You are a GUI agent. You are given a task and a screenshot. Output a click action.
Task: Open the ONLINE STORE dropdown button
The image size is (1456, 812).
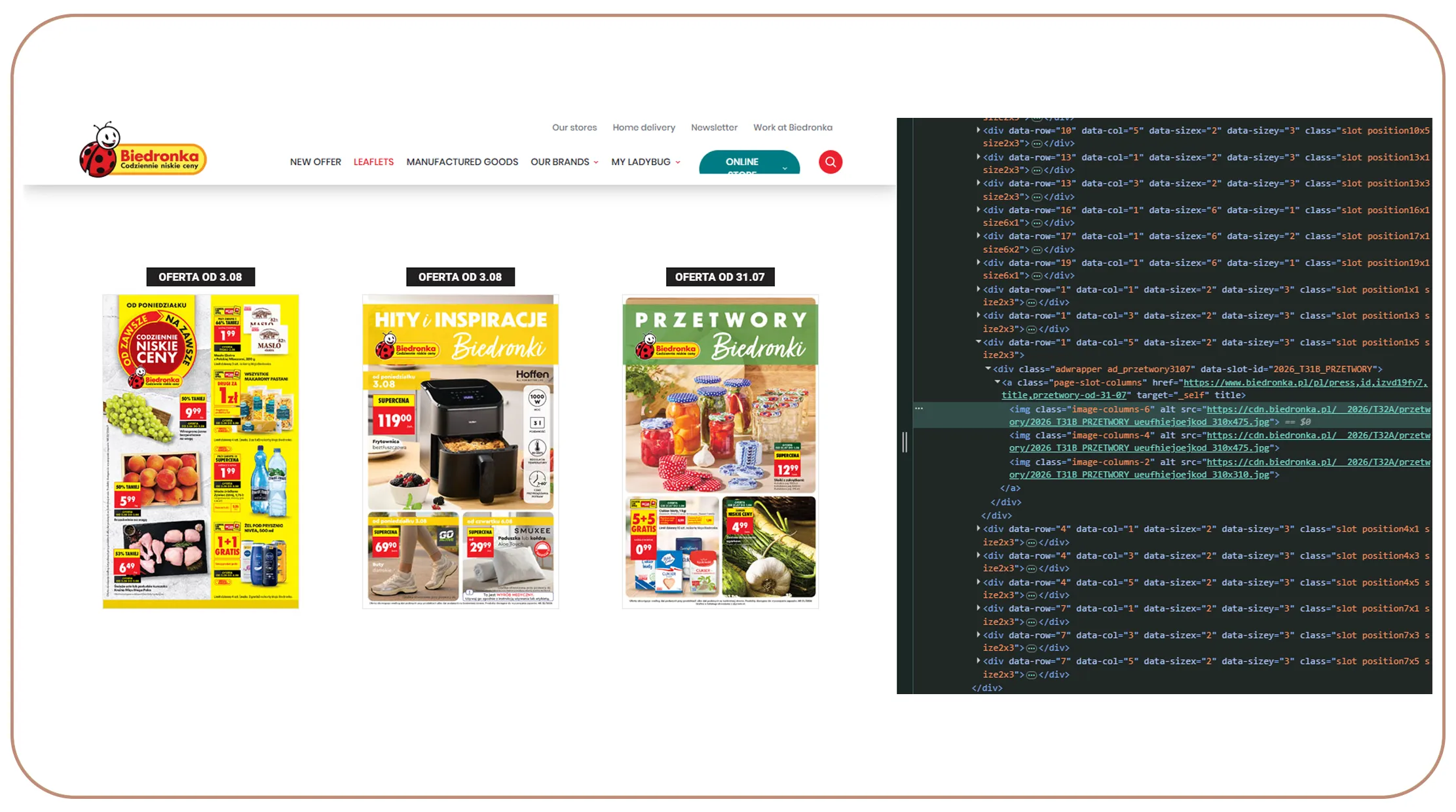coord(749,162)
